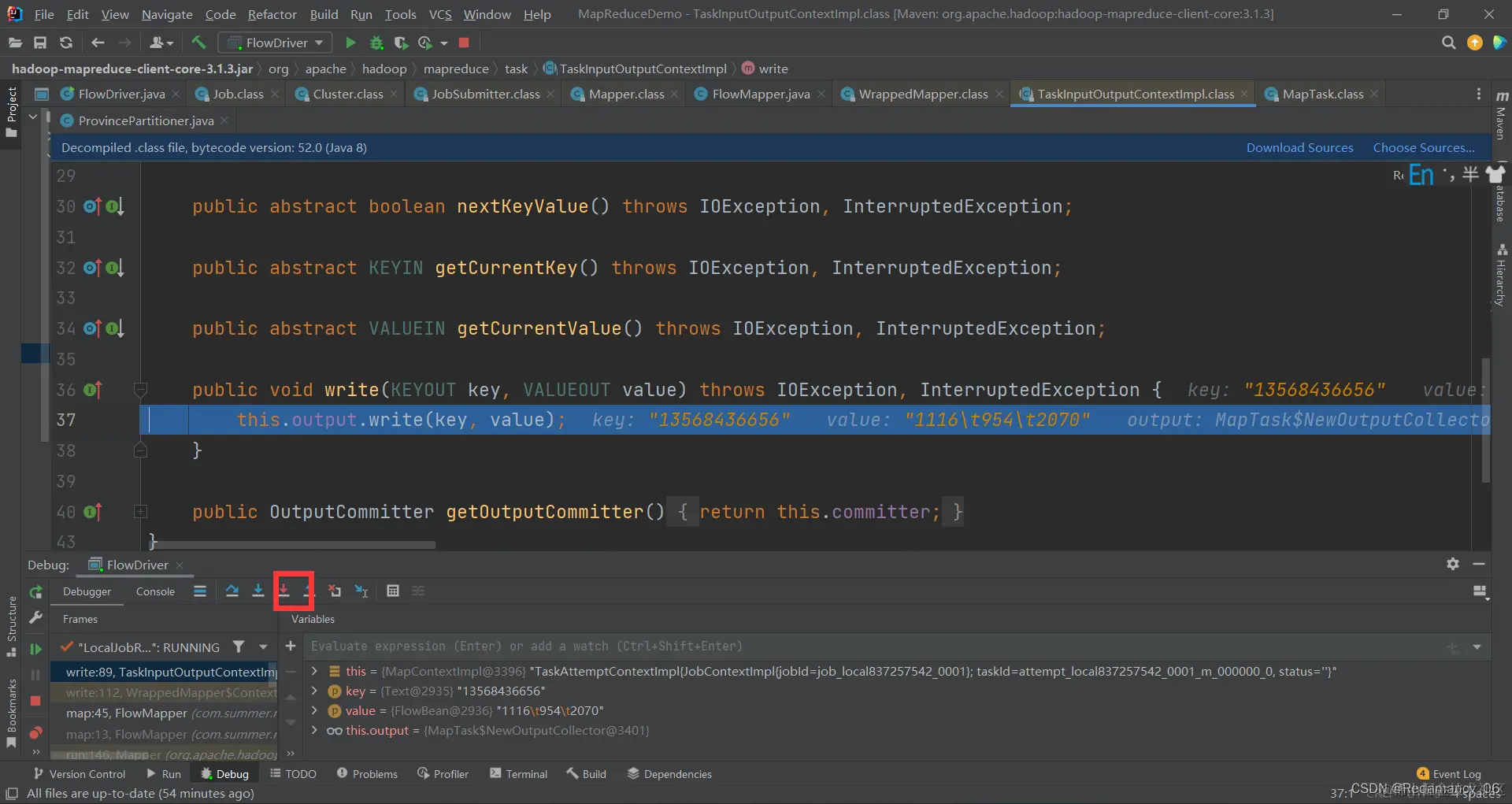This screenshot has height=804, width=1512.
Task: Click the Run to Cursor icon
Action: point(361,591)
